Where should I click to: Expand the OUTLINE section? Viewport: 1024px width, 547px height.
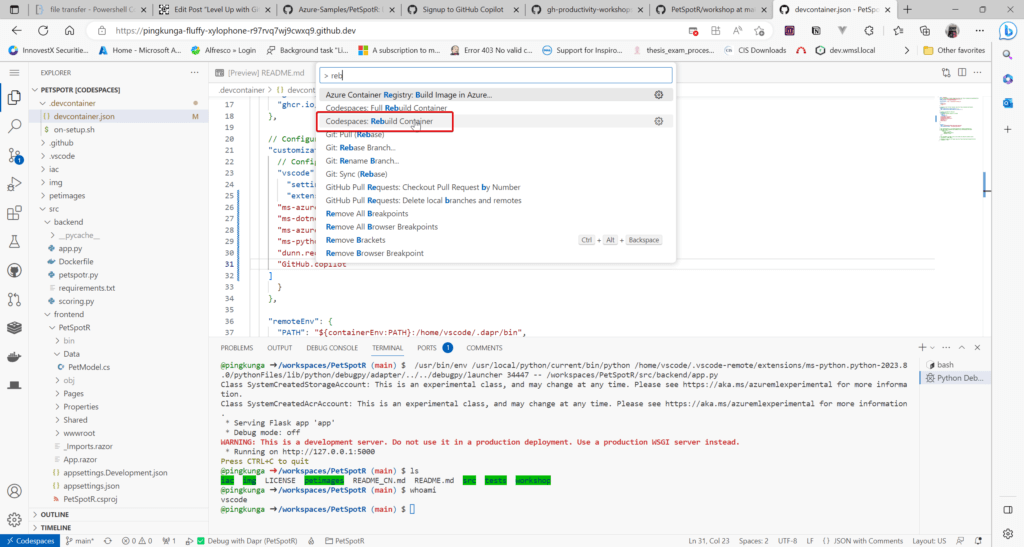[54, 514]
